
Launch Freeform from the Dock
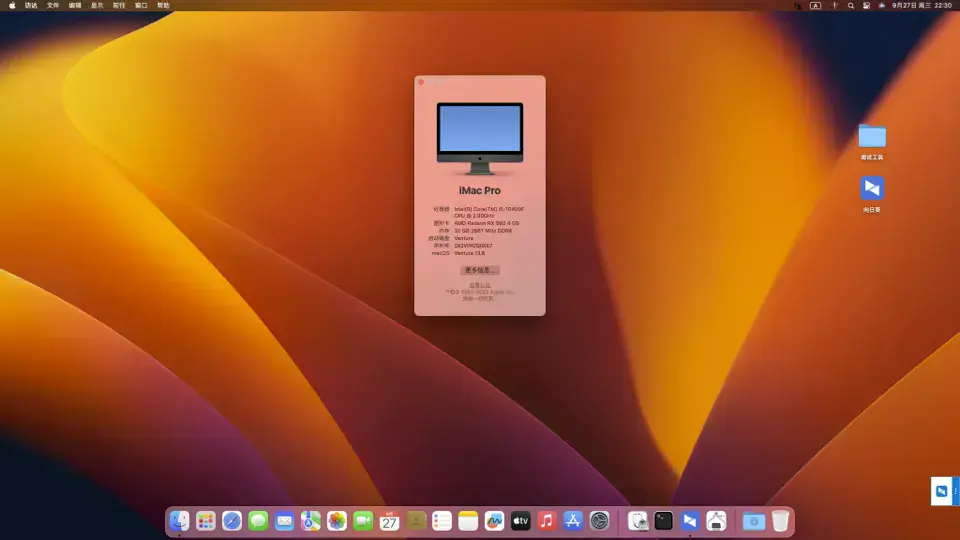(x=494, y=521)
